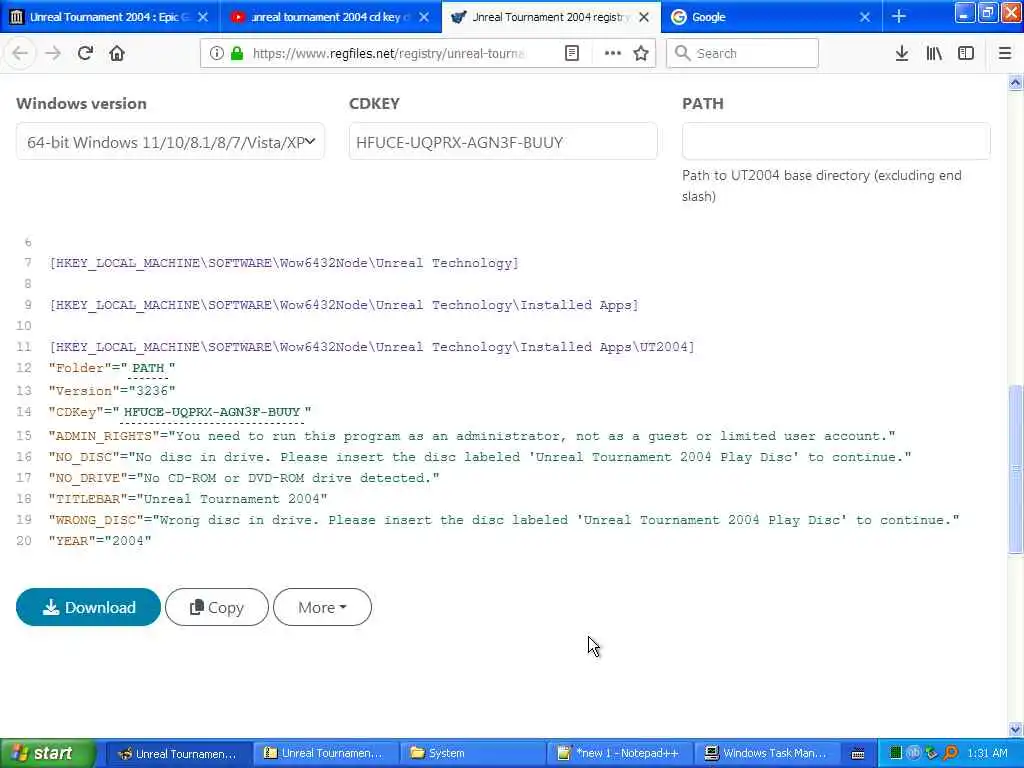This screenshot has height=768, width=1024.
Task: Select the Unreal Tournament 2004 registry tab
Action: [551, 17]
